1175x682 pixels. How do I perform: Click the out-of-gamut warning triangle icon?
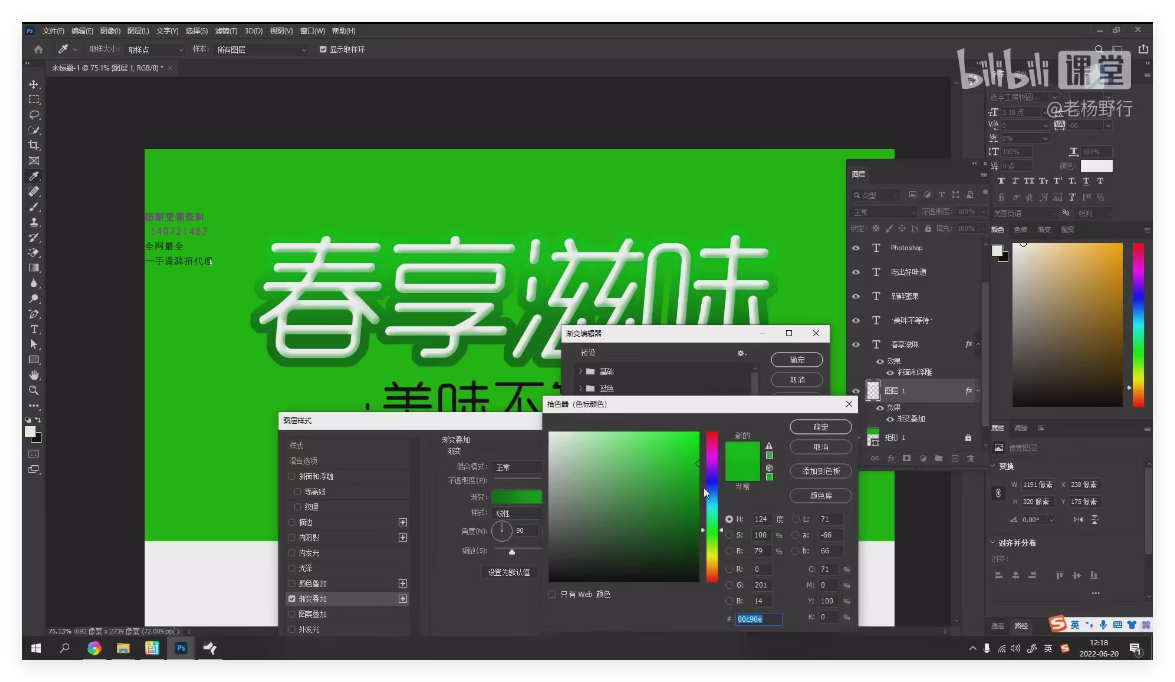click(x=769, y=446)
